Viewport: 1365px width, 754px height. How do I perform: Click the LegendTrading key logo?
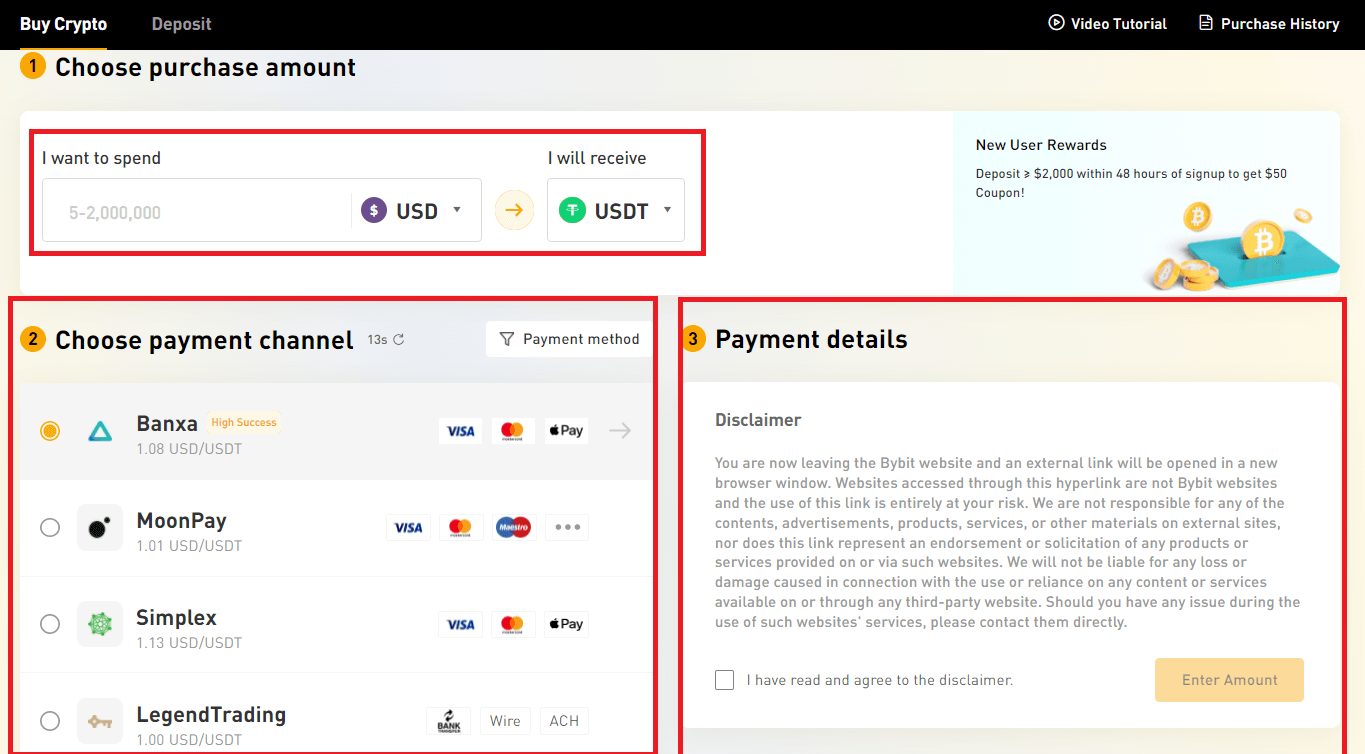[x=100, y=720]
